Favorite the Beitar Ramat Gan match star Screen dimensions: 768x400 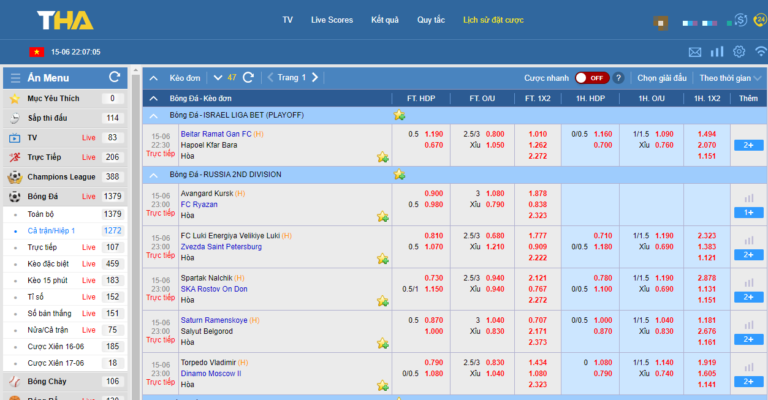[x=382, y=157]
